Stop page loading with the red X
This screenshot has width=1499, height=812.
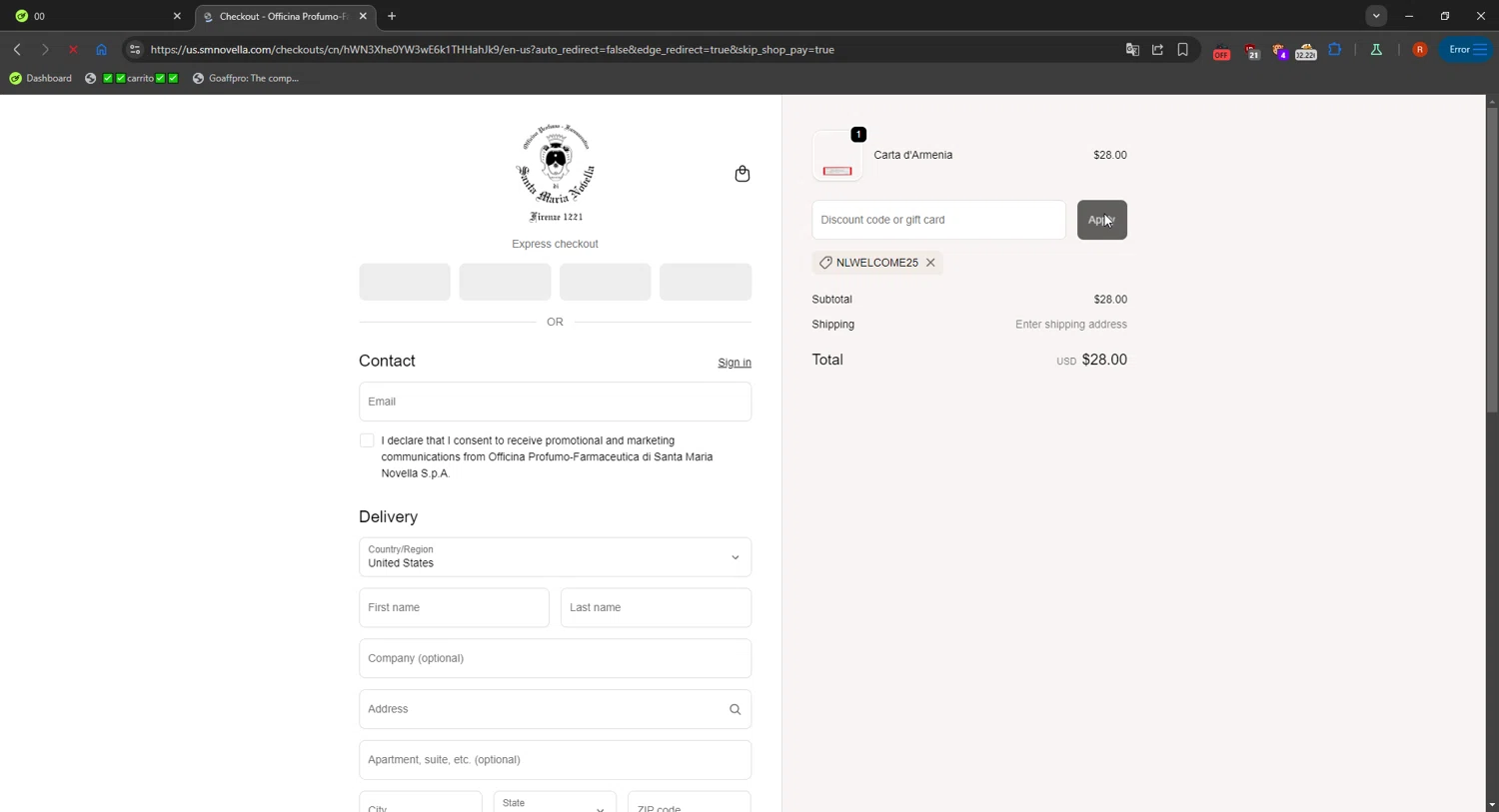point(73,49)
